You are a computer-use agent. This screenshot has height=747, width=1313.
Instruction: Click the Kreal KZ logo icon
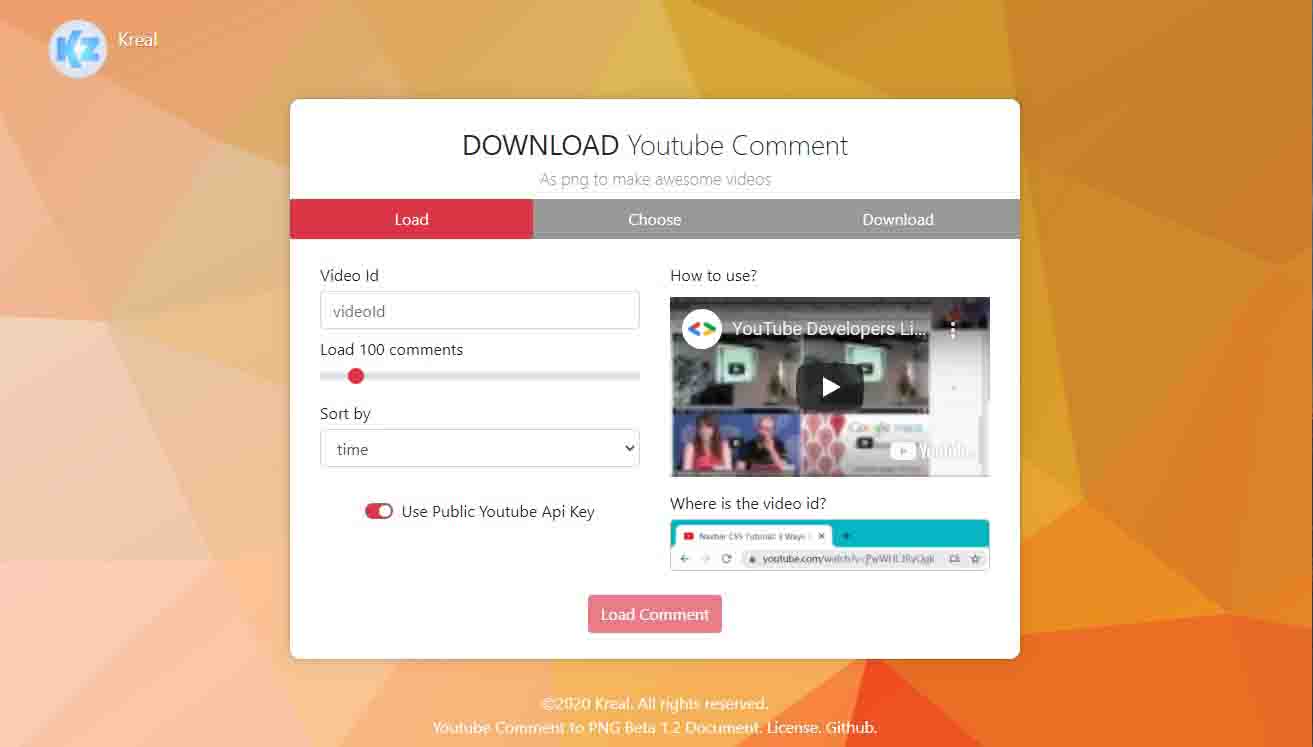coord(78,49)
